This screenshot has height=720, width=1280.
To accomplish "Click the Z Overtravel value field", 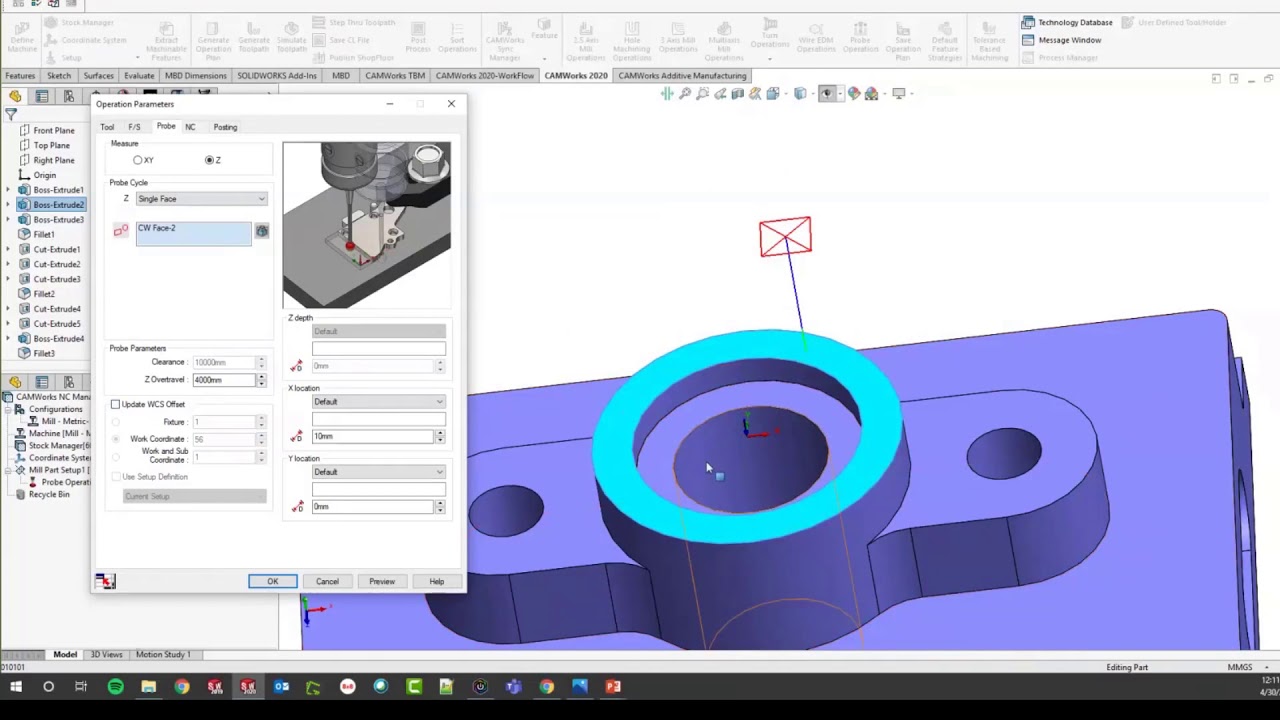I will [224, 380].
